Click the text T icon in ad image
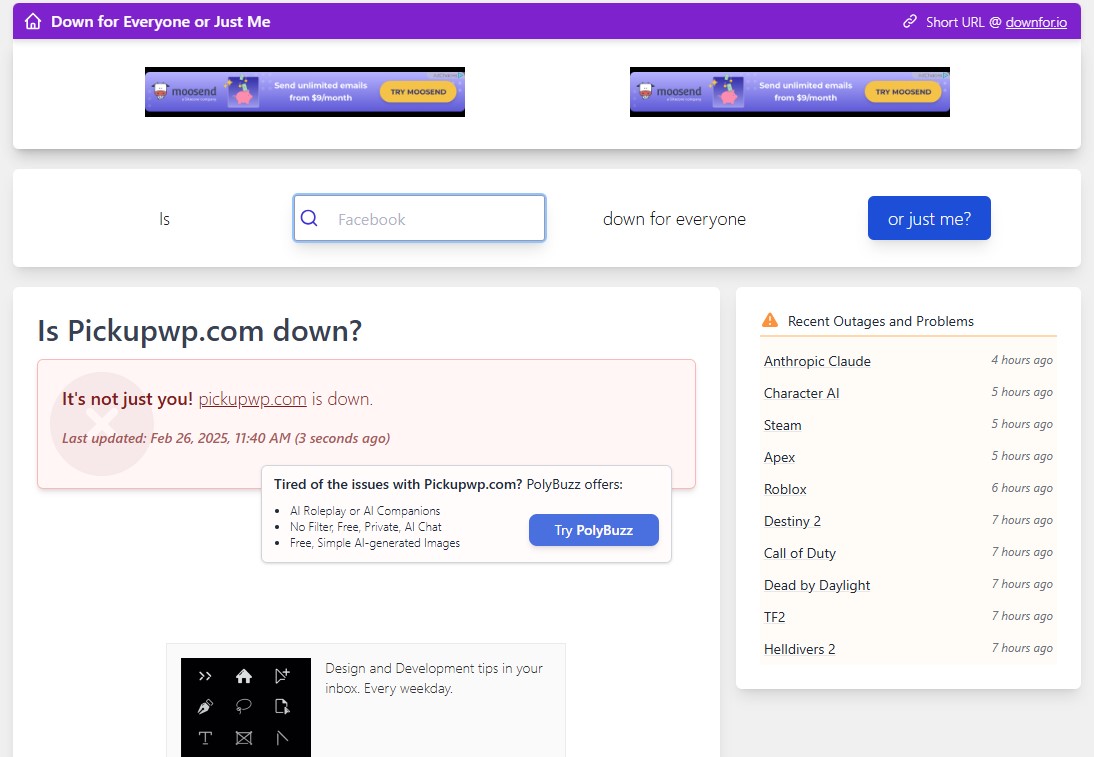 [204, 738]
